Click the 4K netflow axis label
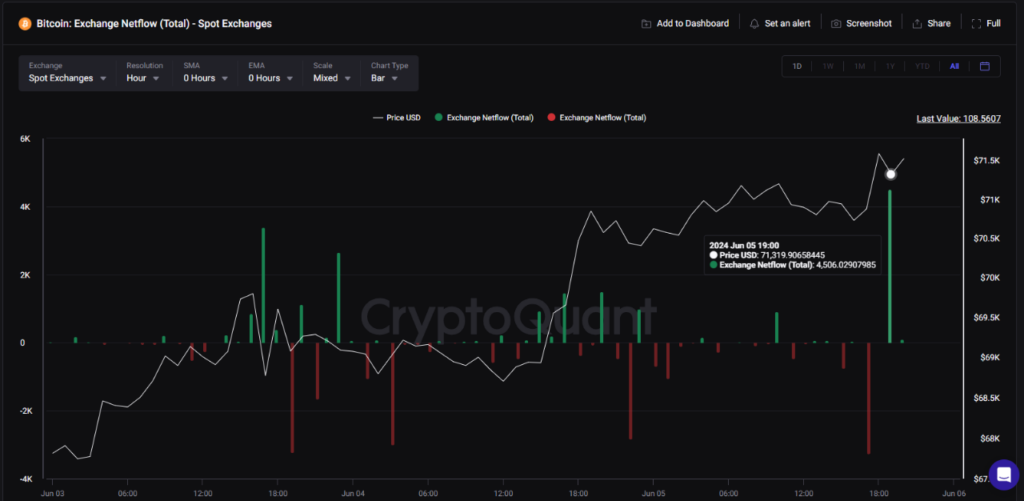This screenshot has height=501, width=1024. 24,207
